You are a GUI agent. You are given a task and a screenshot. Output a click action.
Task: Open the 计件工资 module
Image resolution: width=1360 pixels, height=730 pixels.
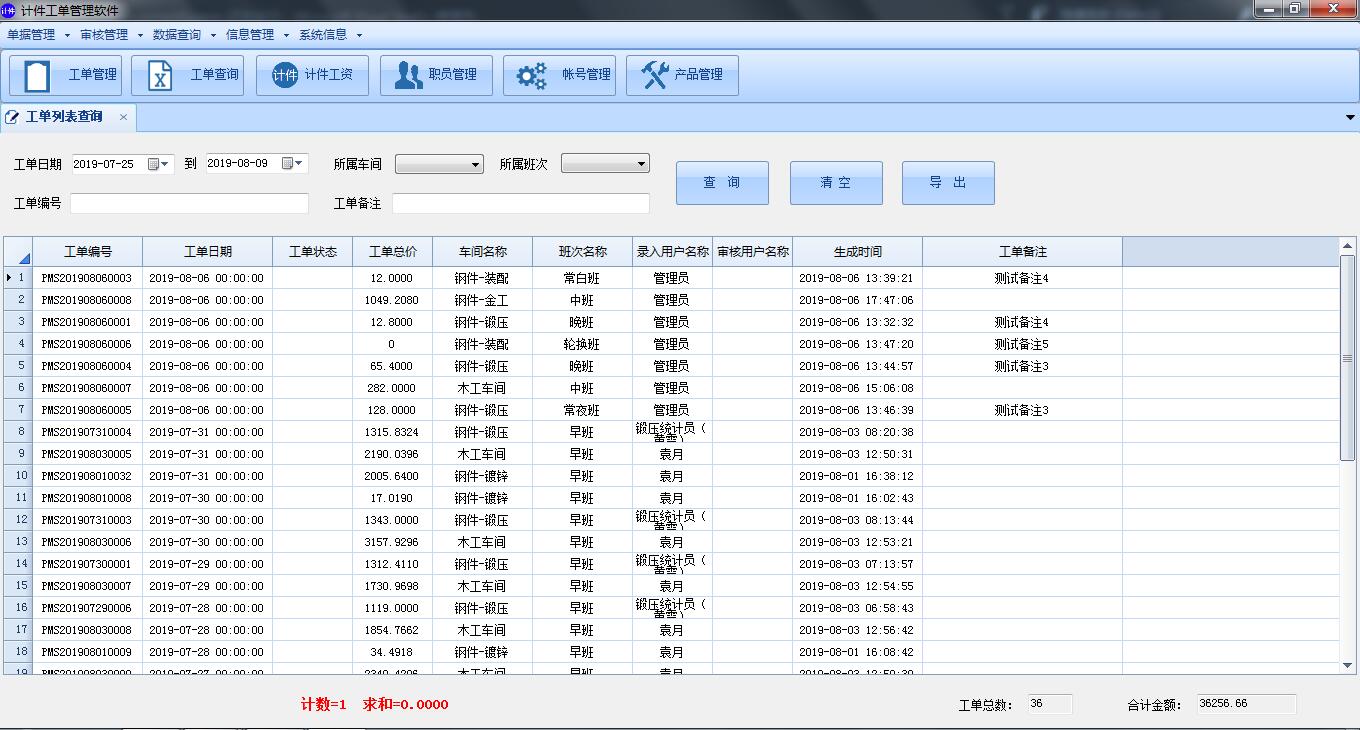point(312,75)
